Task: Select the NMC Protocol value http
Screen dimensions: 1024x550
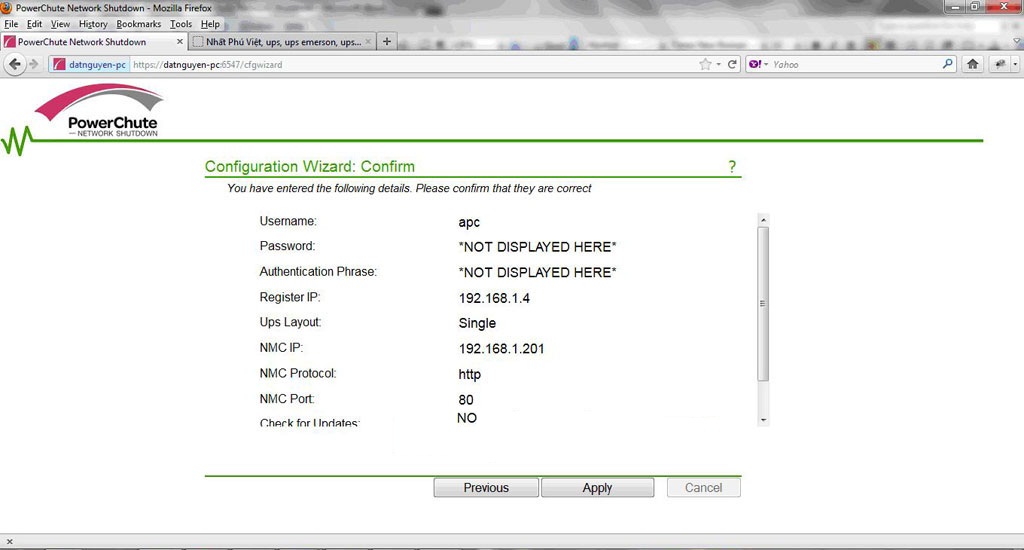Action: point(470,374)
